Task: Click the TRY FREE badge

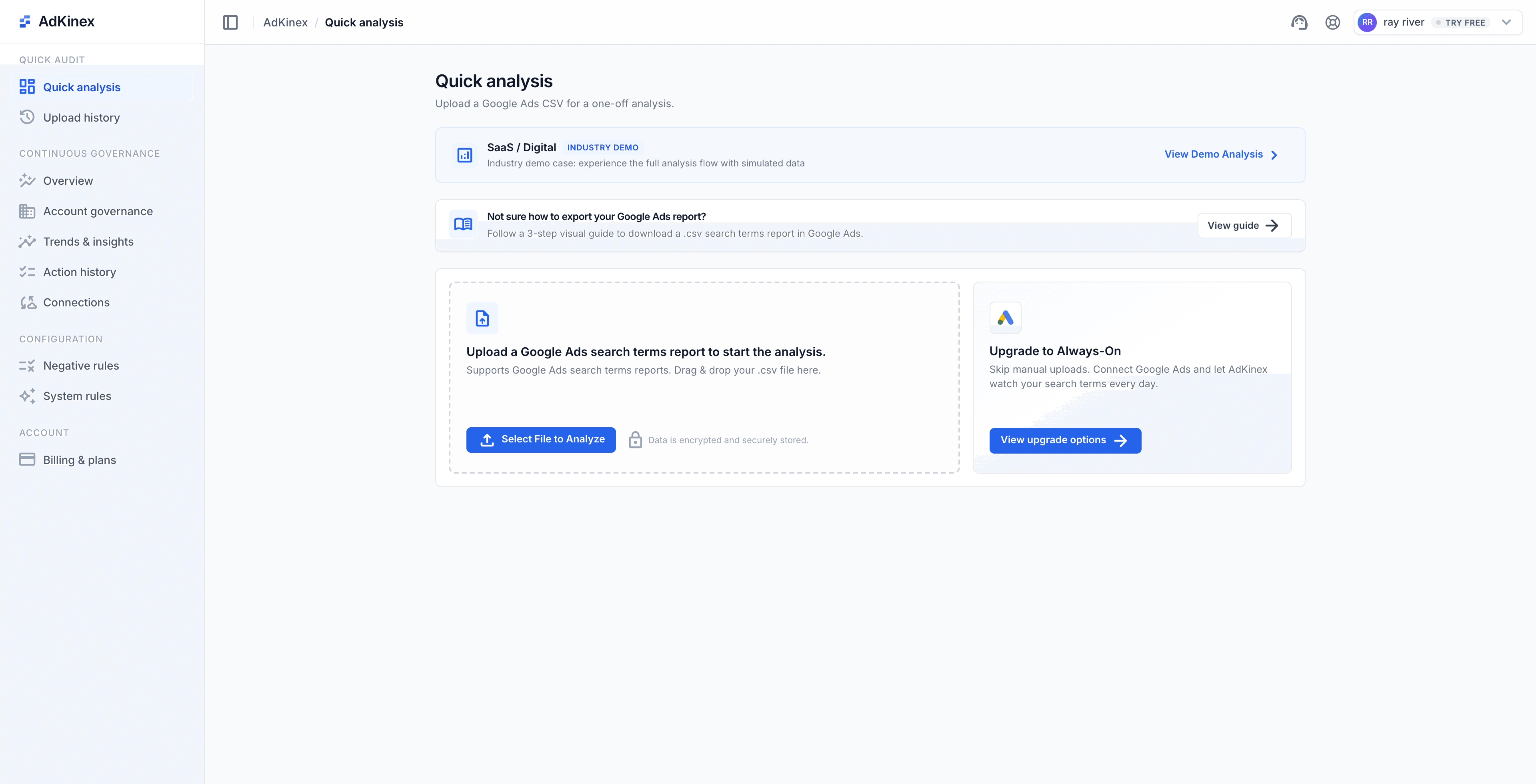Action: [x=1460, y=23]
